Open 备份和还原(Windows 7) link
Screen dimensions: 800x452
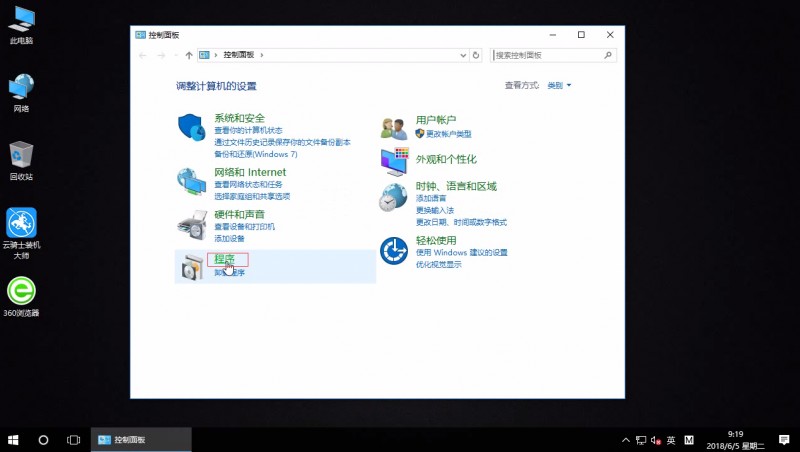[256, 154]
